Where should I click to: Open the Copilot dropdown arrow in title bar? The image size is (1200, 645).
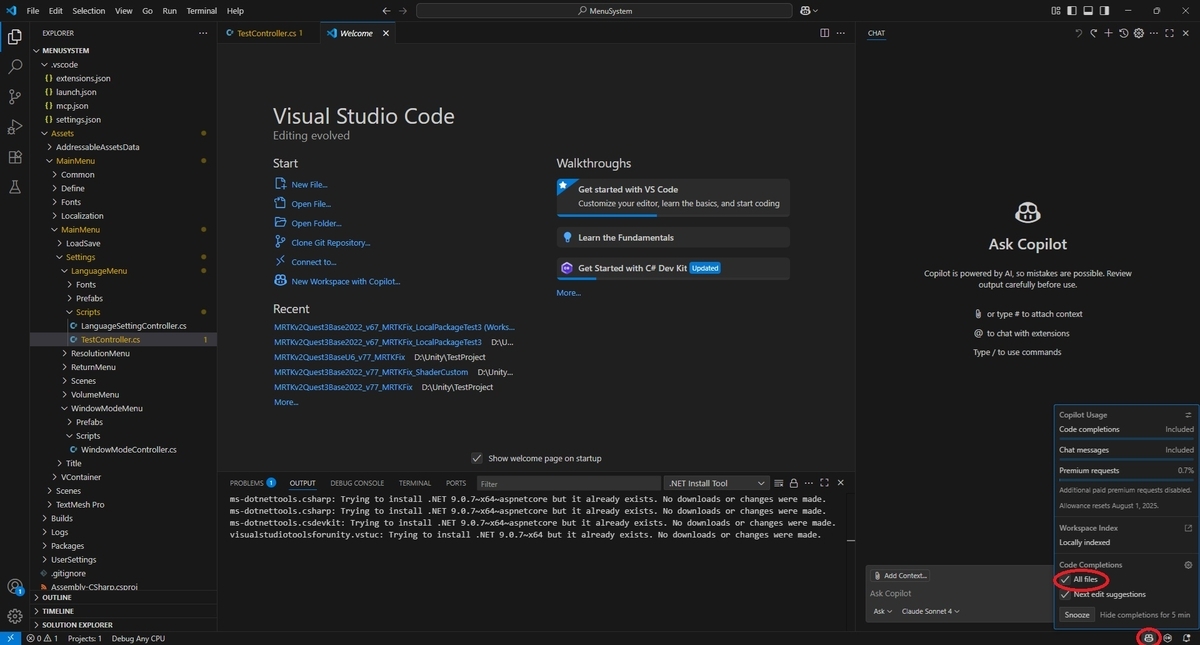816,11
